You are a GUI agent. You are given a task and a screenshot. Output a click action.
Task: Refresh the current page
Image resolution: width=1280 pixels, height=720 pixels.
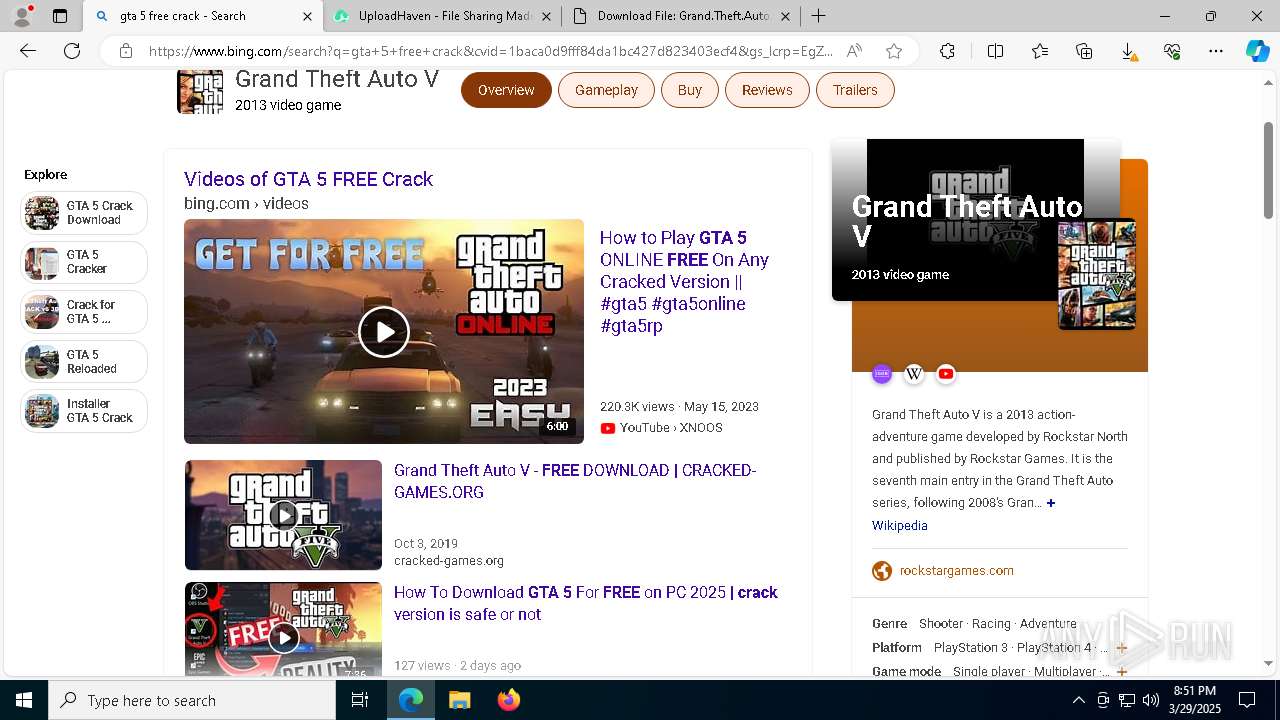[x=72, y=51]
